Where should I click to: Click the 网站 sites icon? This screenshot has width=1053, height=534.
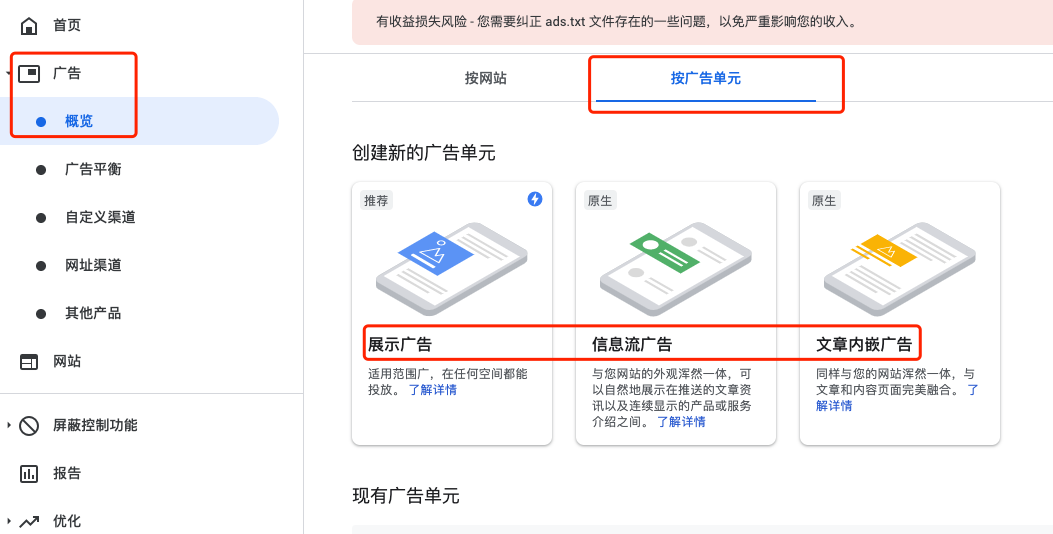[29, 362]
